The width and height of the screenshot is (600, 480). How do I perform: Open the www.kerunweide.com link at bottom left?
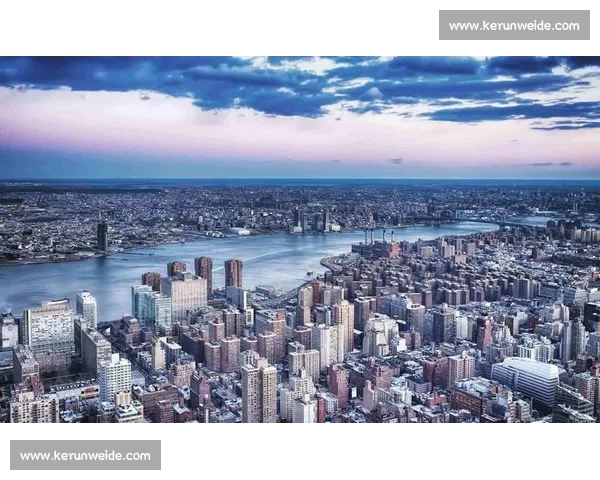coord(87,456)
